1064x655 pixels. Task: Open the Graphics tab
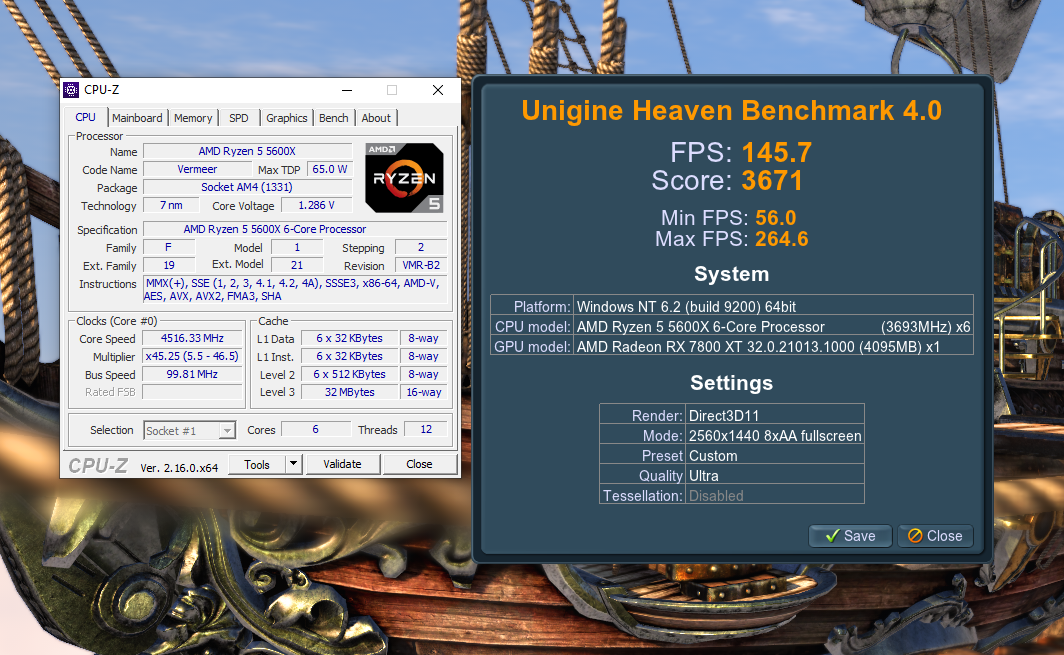286,118
